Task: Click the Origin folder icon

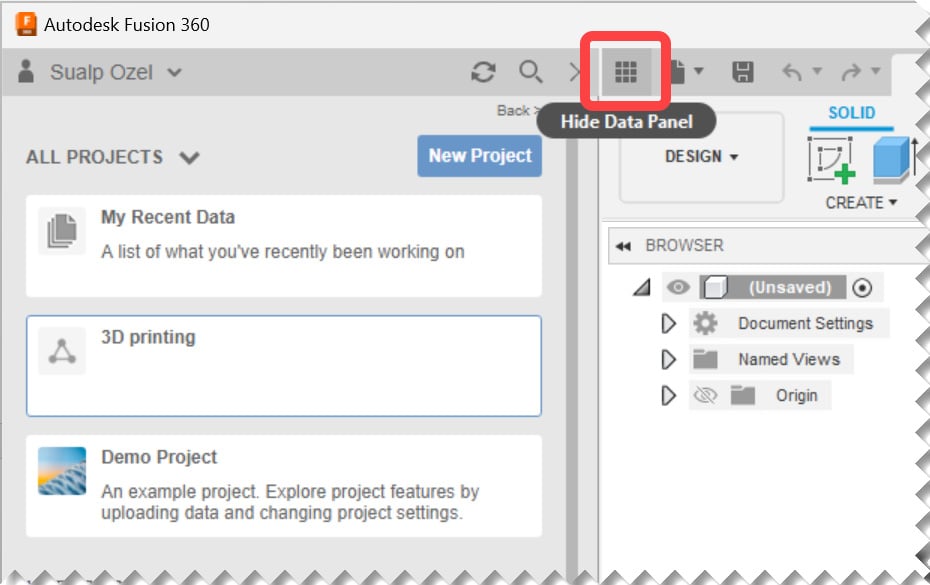Action: pos(743,396)
